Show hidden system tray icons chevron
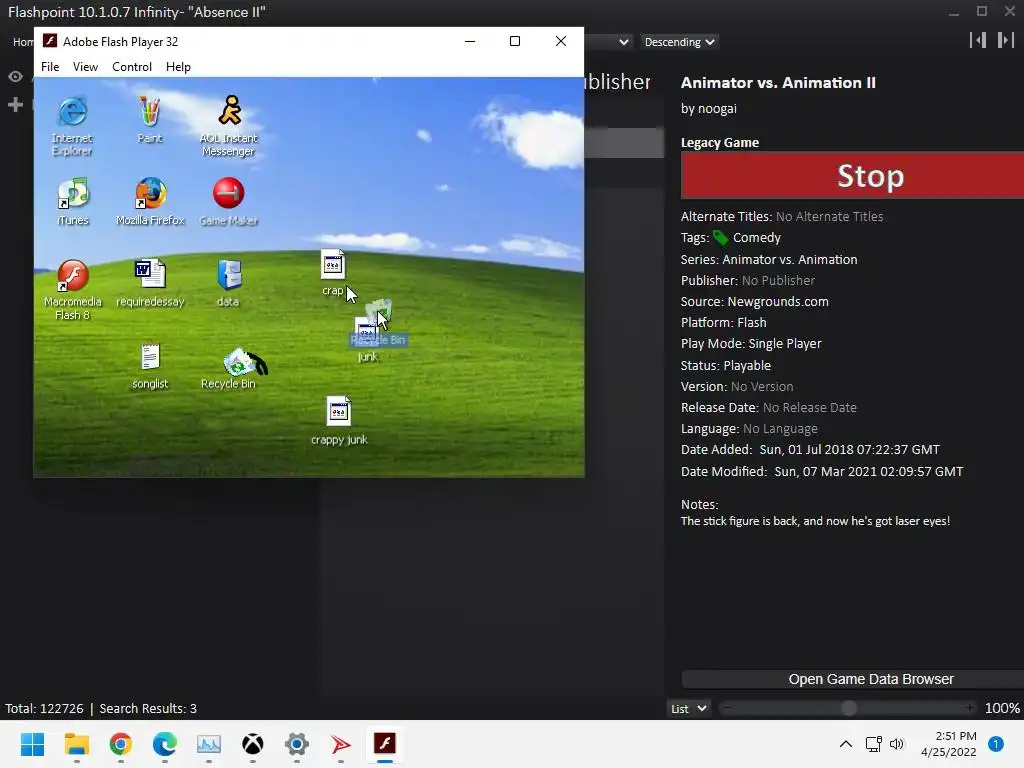The image size is (1024, 768). point(846,744)
